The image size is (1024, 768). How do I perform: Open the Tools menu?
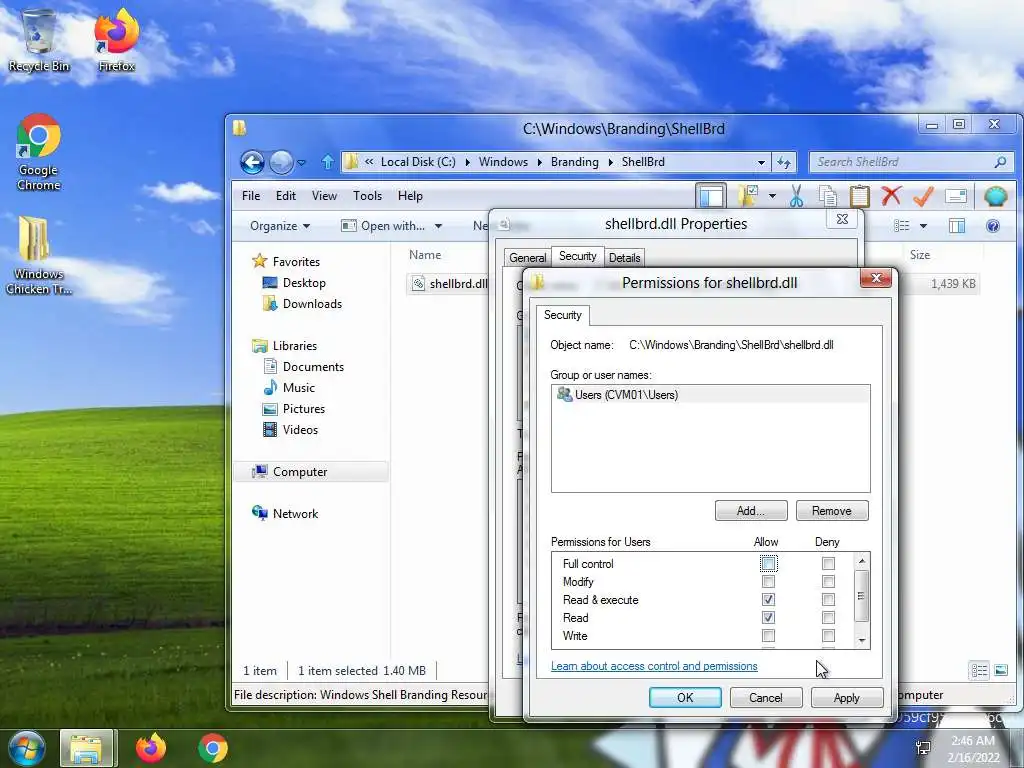(368, 196)
